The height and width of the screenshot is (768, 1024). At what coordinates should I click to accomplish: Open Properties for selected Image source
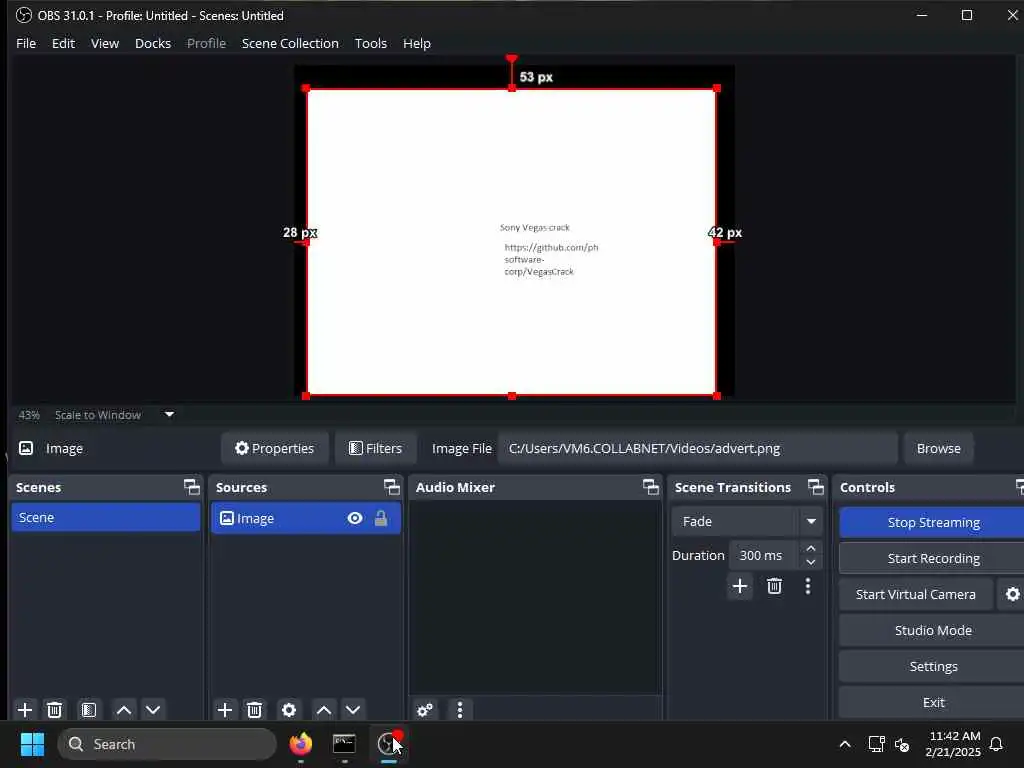pyautogui.click(x=275, y=448)
